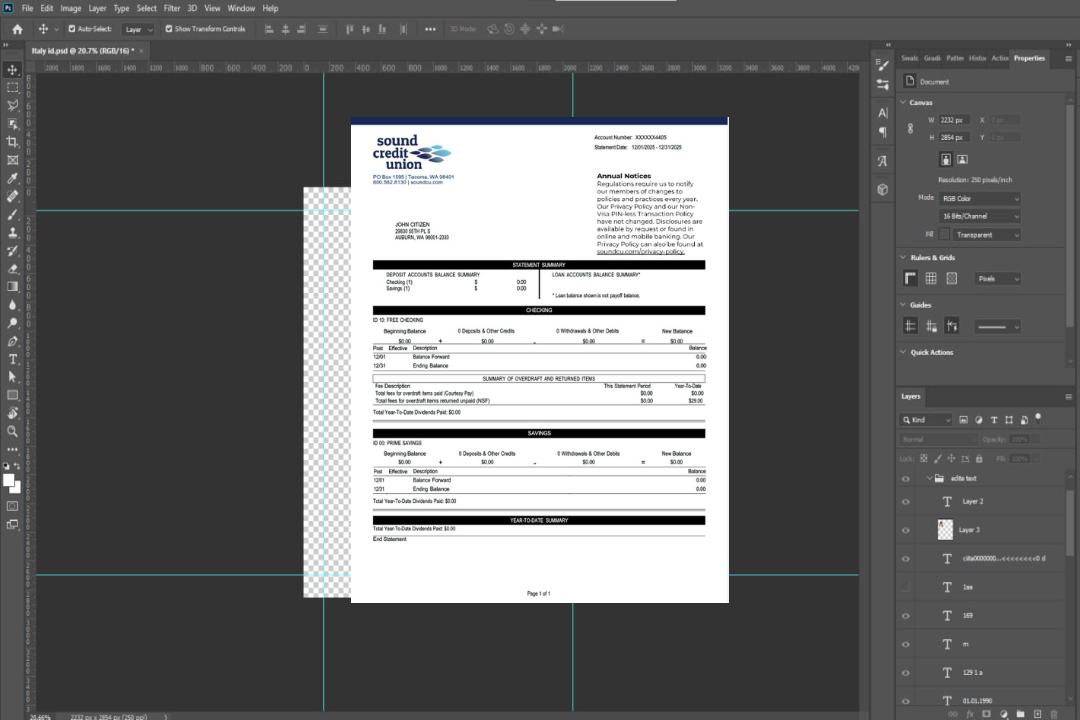Click the Home icon in options bar
Viewport: 1080px width, 720px height.
[17, 29]
